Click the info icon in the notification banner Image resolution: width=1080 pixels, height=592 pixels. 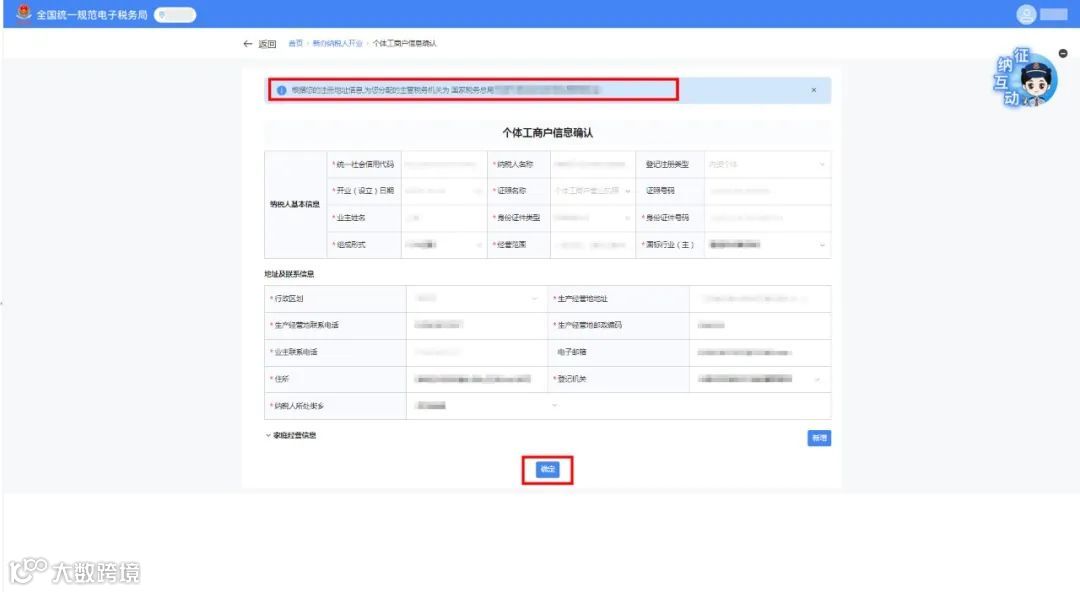click(281, 90)
